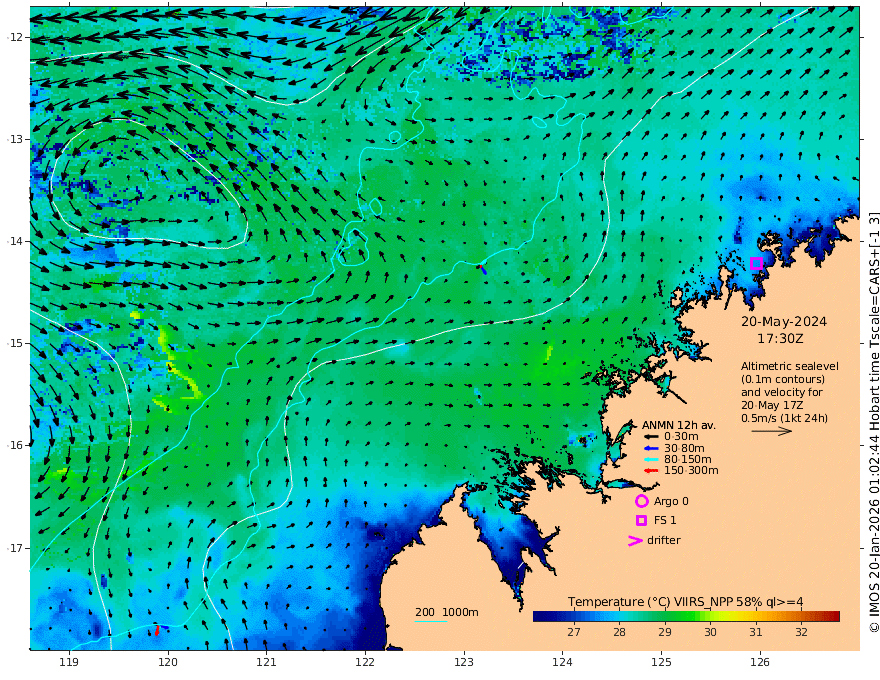Click the 'and velocity for' caption line
880x680 pixels.
[782, 392]
